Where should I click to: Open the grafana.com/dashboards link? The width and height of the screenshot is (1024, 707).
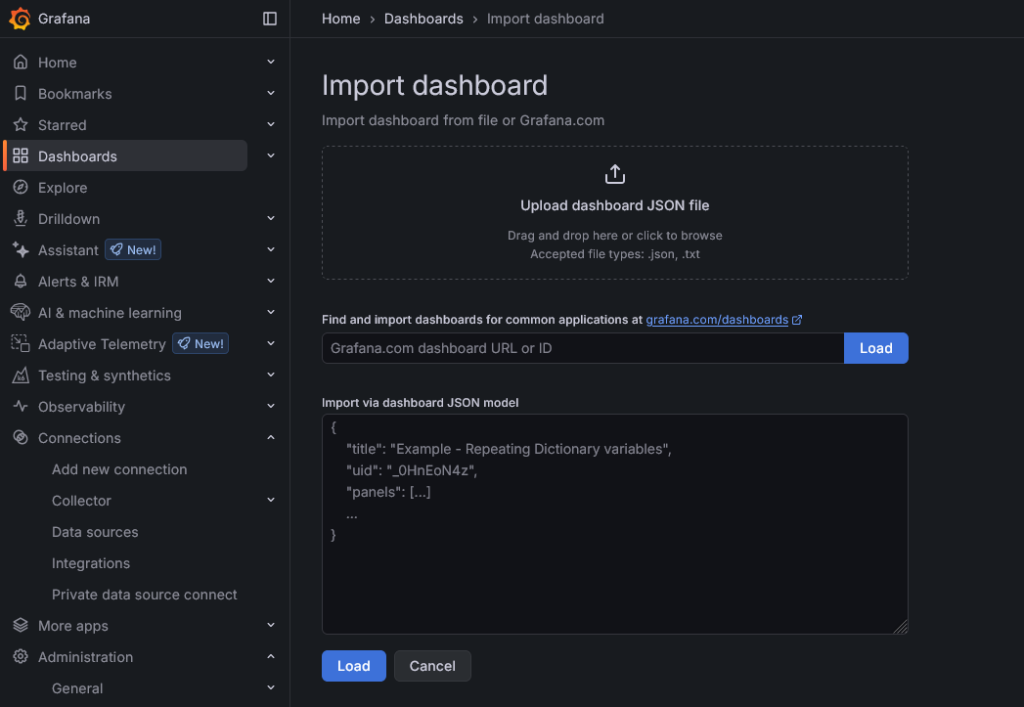717,320
